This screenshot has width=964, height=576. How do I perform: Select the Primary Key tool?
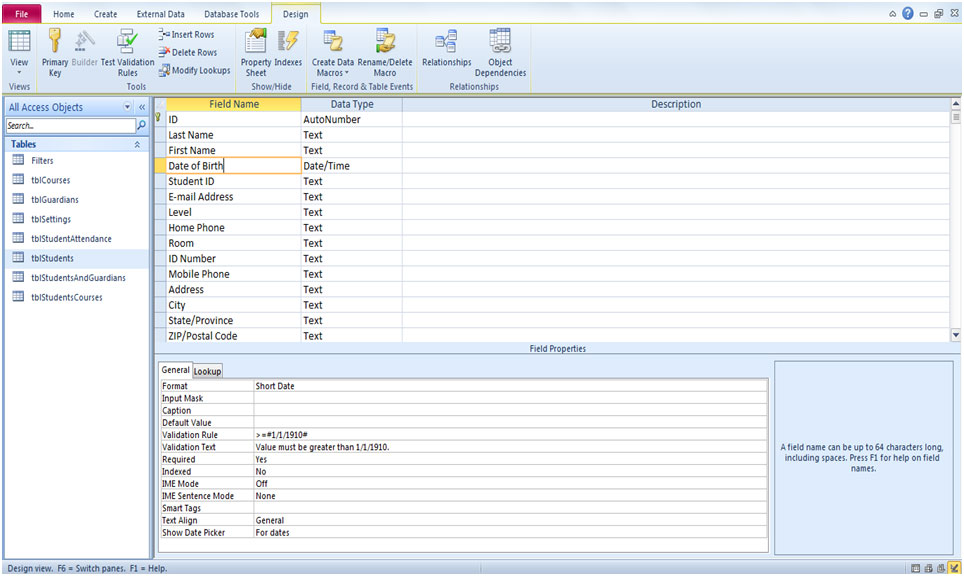[x=54, y=50]
